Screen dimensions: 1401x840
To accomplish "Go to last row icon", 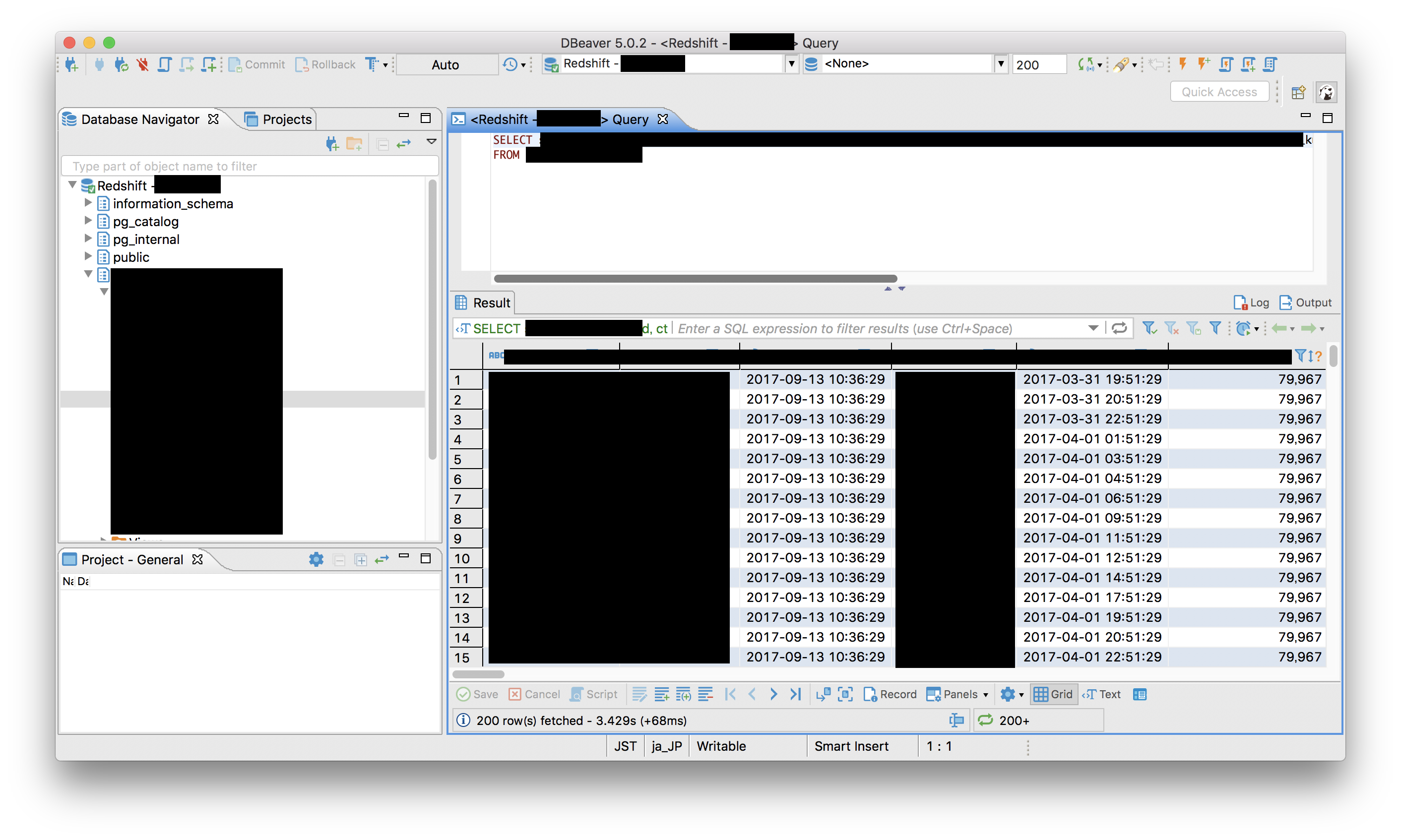I will pos(796,694).
